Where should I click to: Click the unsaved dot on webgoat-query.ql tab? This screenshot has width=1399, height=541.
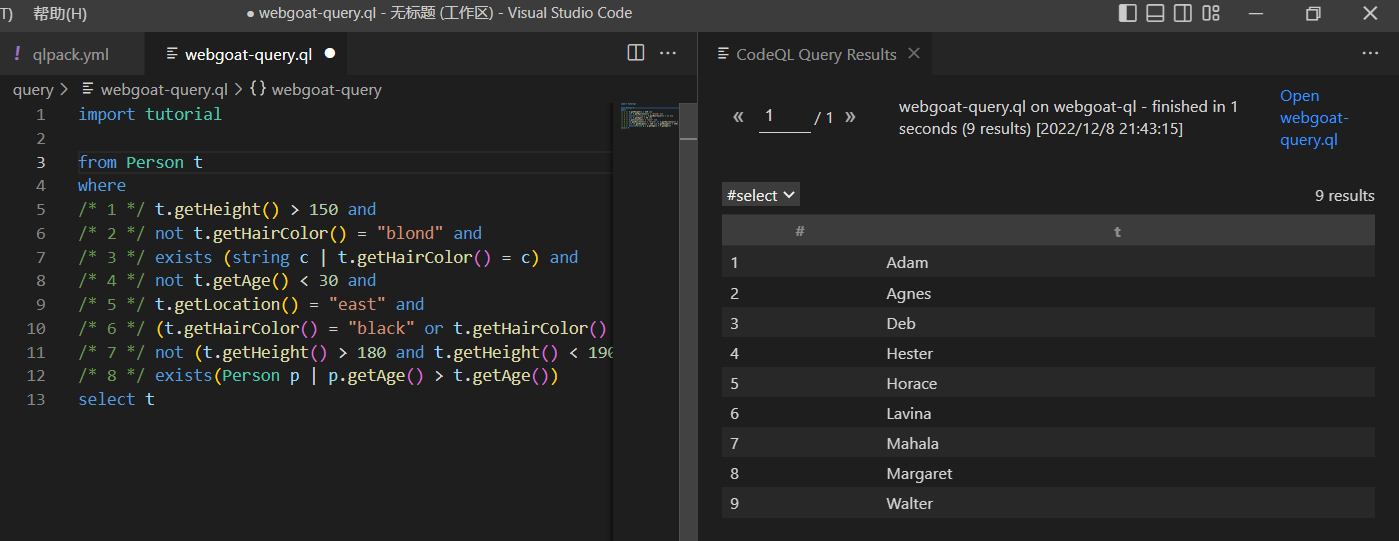(x=330, y=54)
